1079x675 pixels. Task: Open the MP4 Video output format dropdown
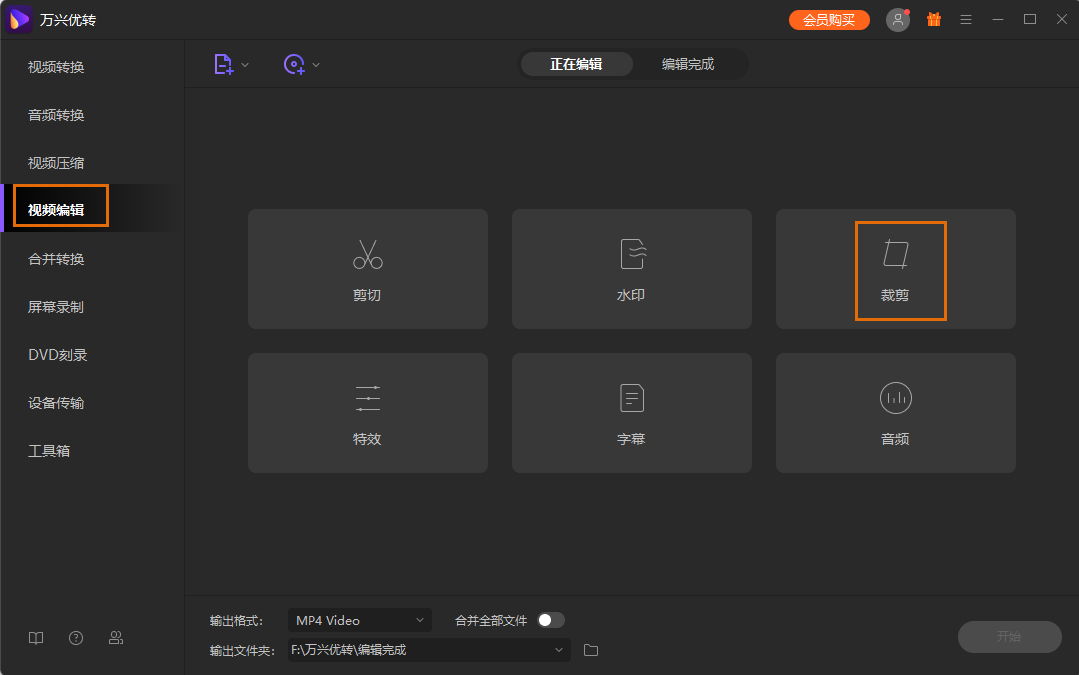359,620
